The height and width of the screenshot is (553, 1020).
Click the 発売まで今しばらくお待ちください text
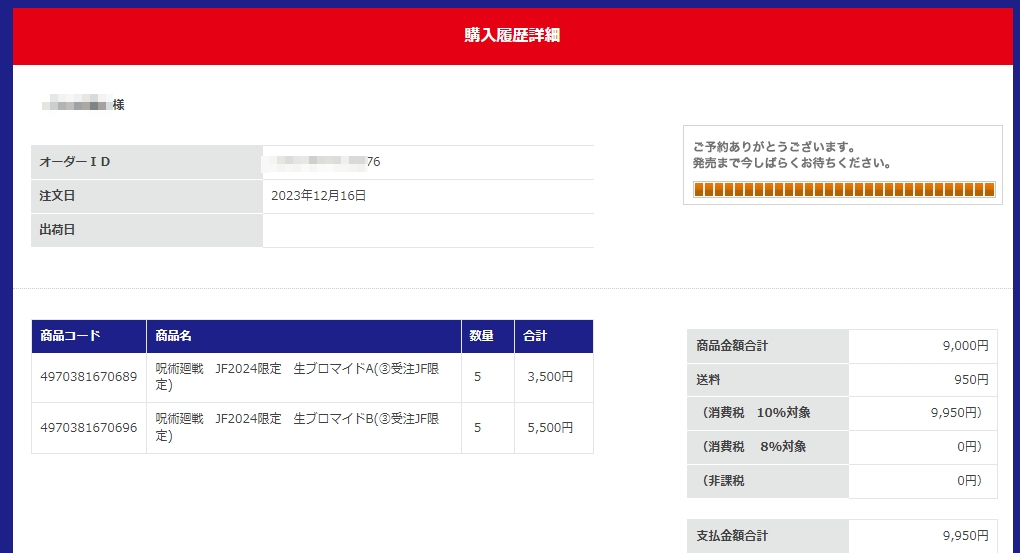tap(792, 163)
